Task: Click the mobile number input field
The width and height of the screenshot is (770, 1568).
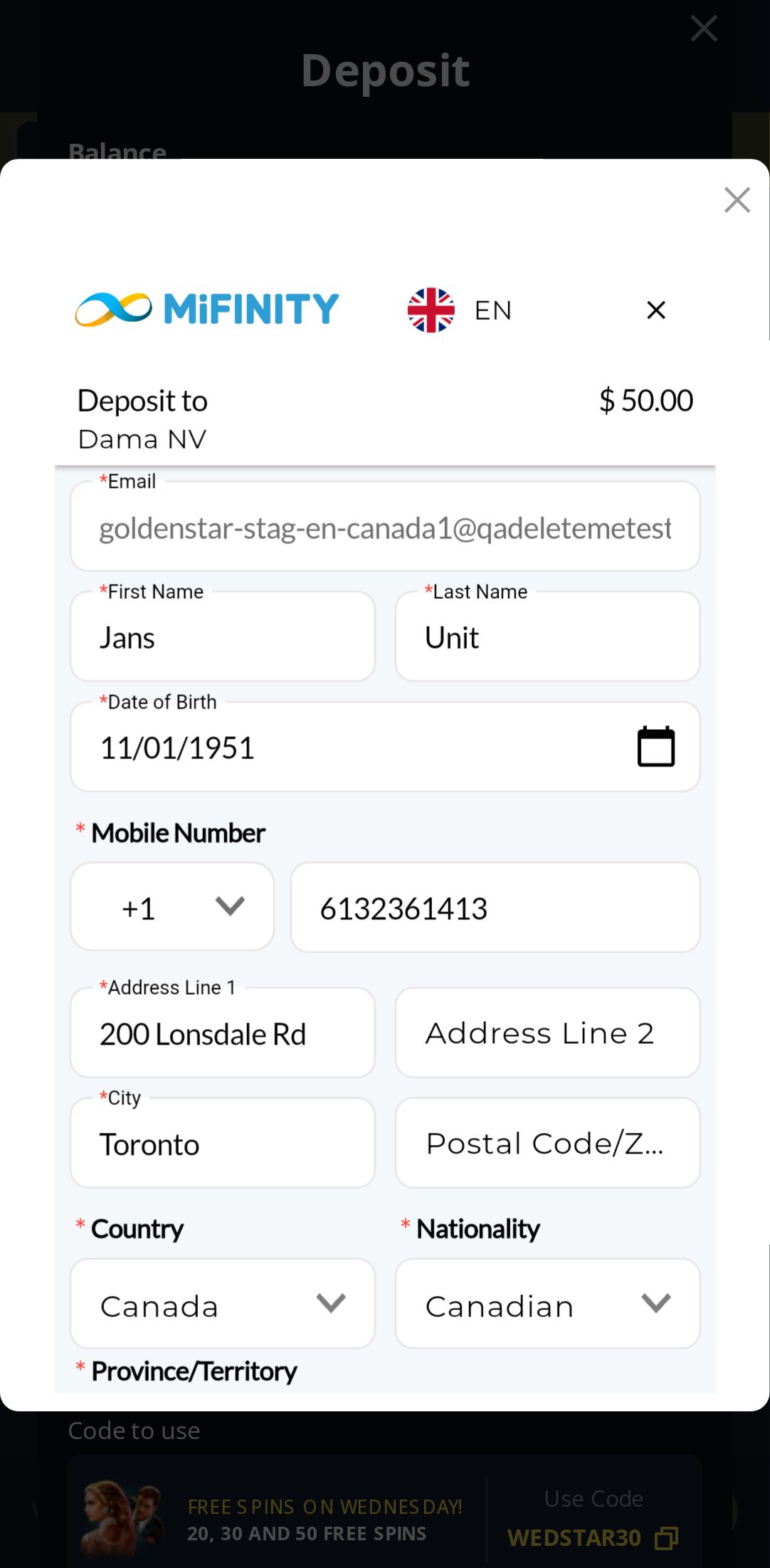Action: (495, 909)
